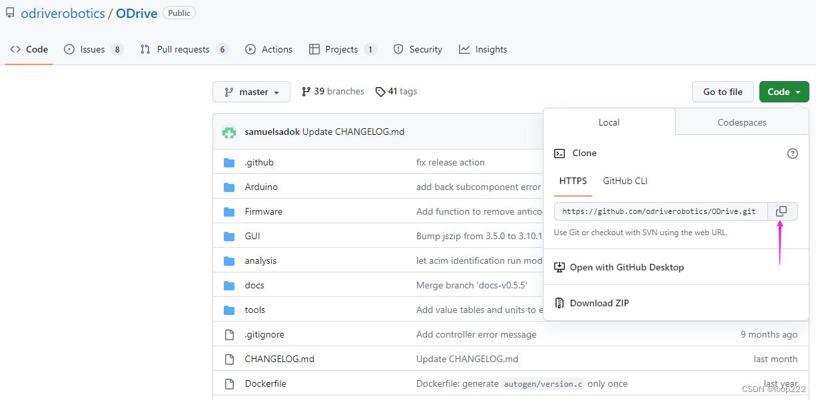Open the master branch selector dropdown
This screenshot has height=400, width=816.
[251, 92]
